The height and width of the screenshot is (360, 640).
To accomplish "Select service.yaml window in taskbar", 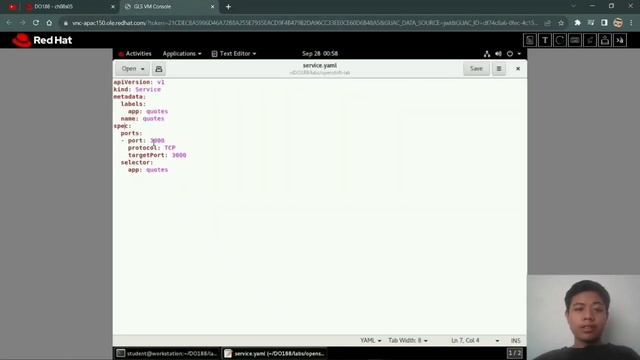I will point(274,353).
